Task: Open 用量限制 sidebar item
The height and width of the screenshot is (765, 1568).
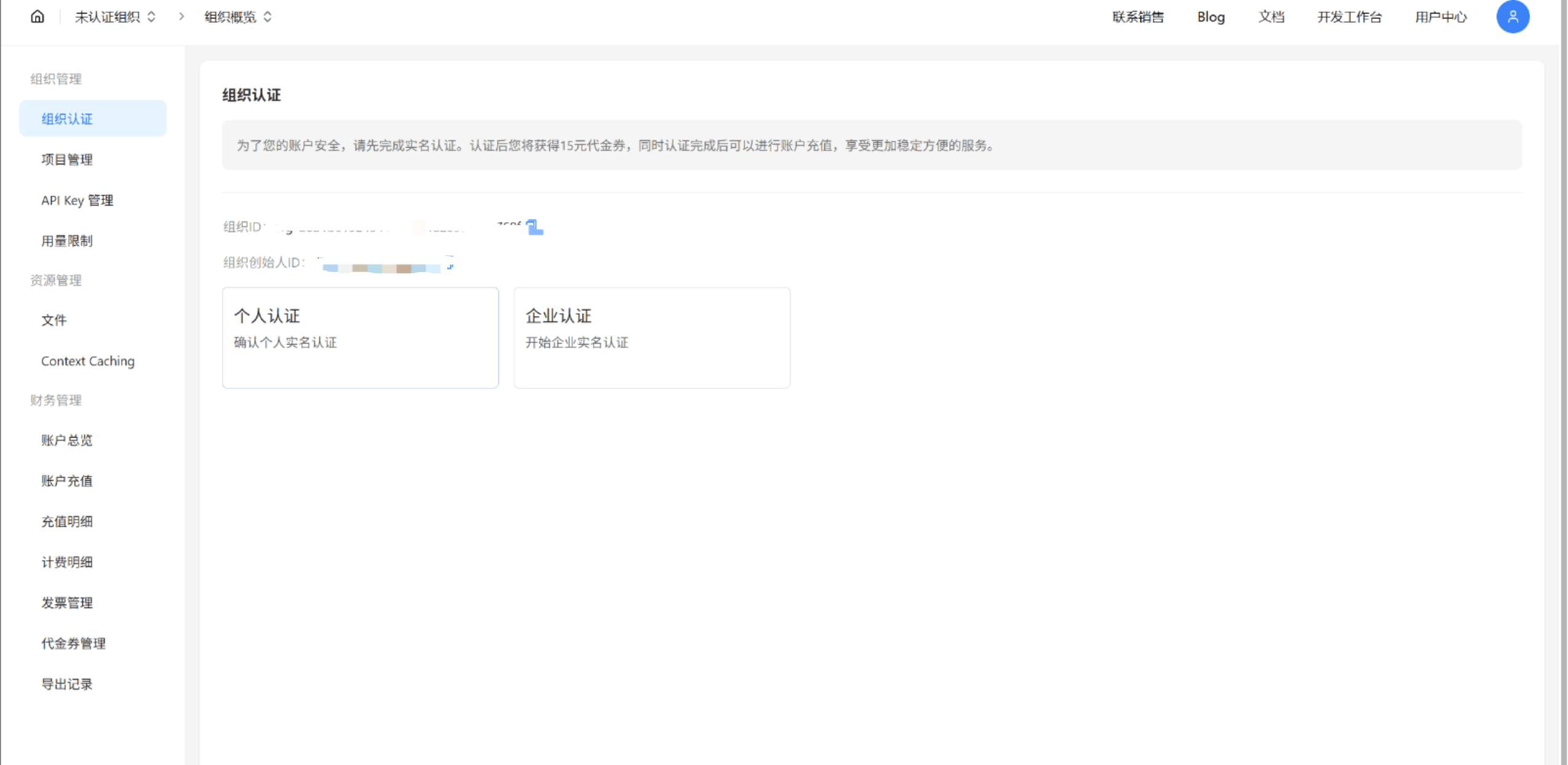Action: click(66, 241)
